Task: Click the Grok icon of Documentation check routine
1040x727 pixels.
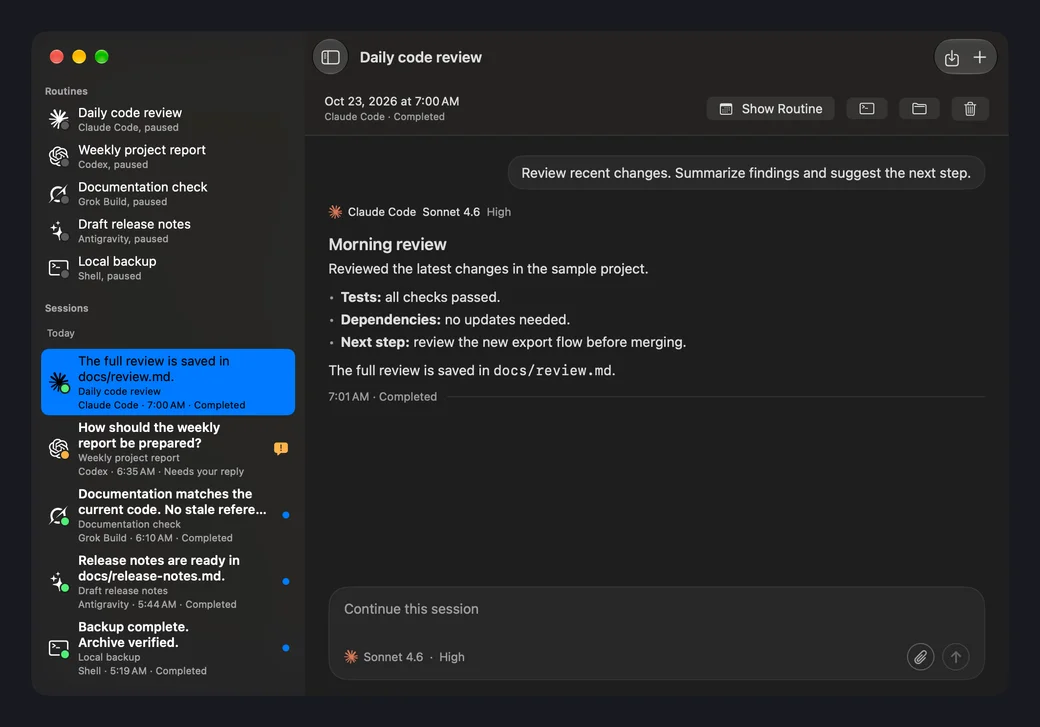Action: (x=58, y=193)
